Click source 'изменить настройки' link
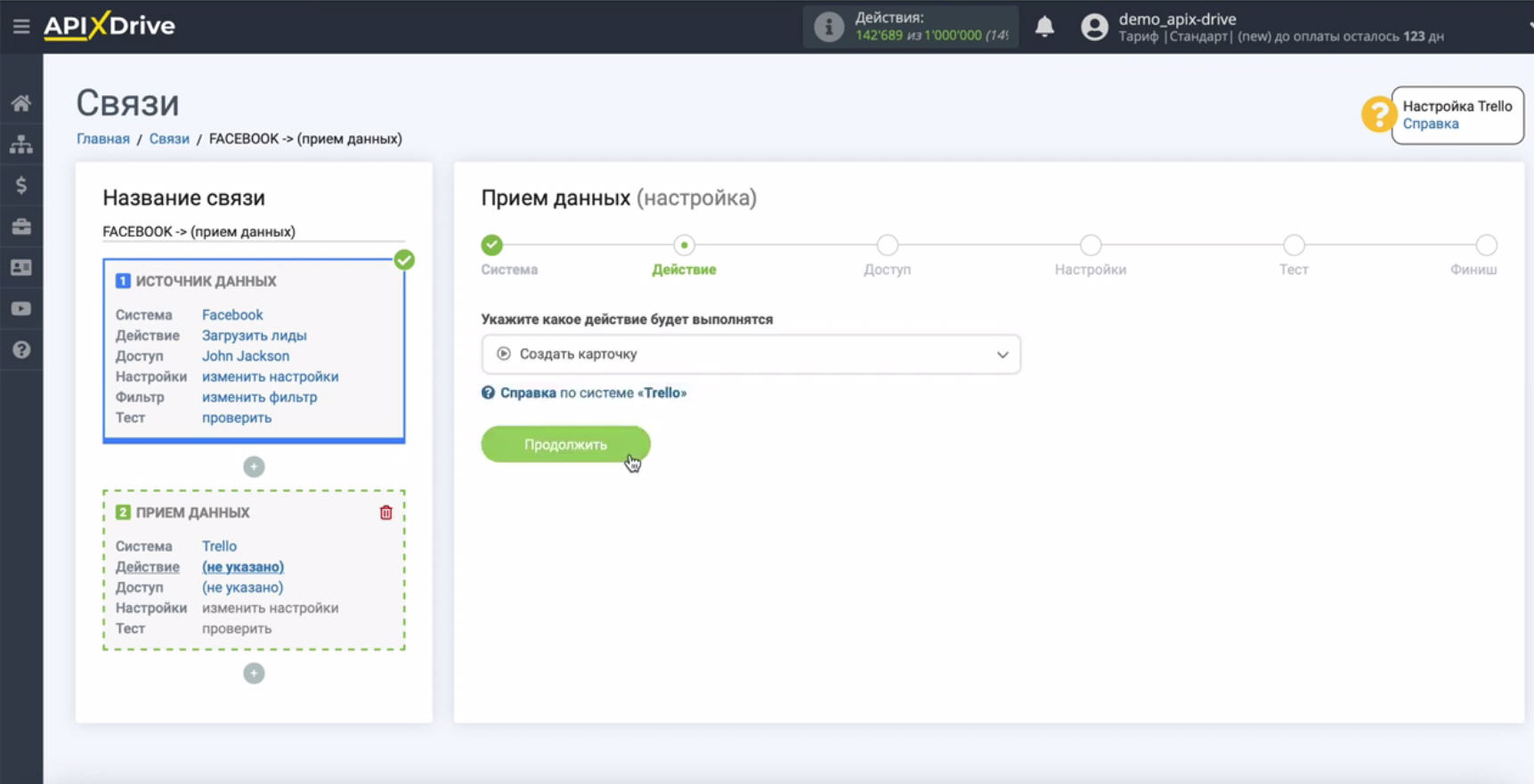Screen dimensions: 1534x784 [270, 376]
